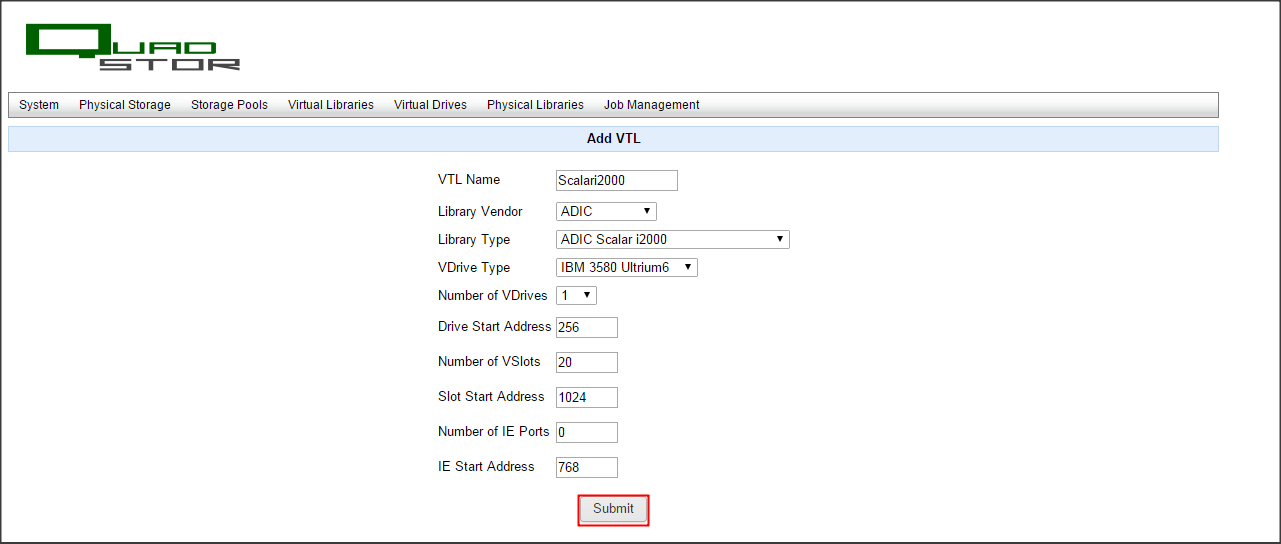Expand the VDrive Type dropdown
1281x544 pixels.
(x=626, y=267)
